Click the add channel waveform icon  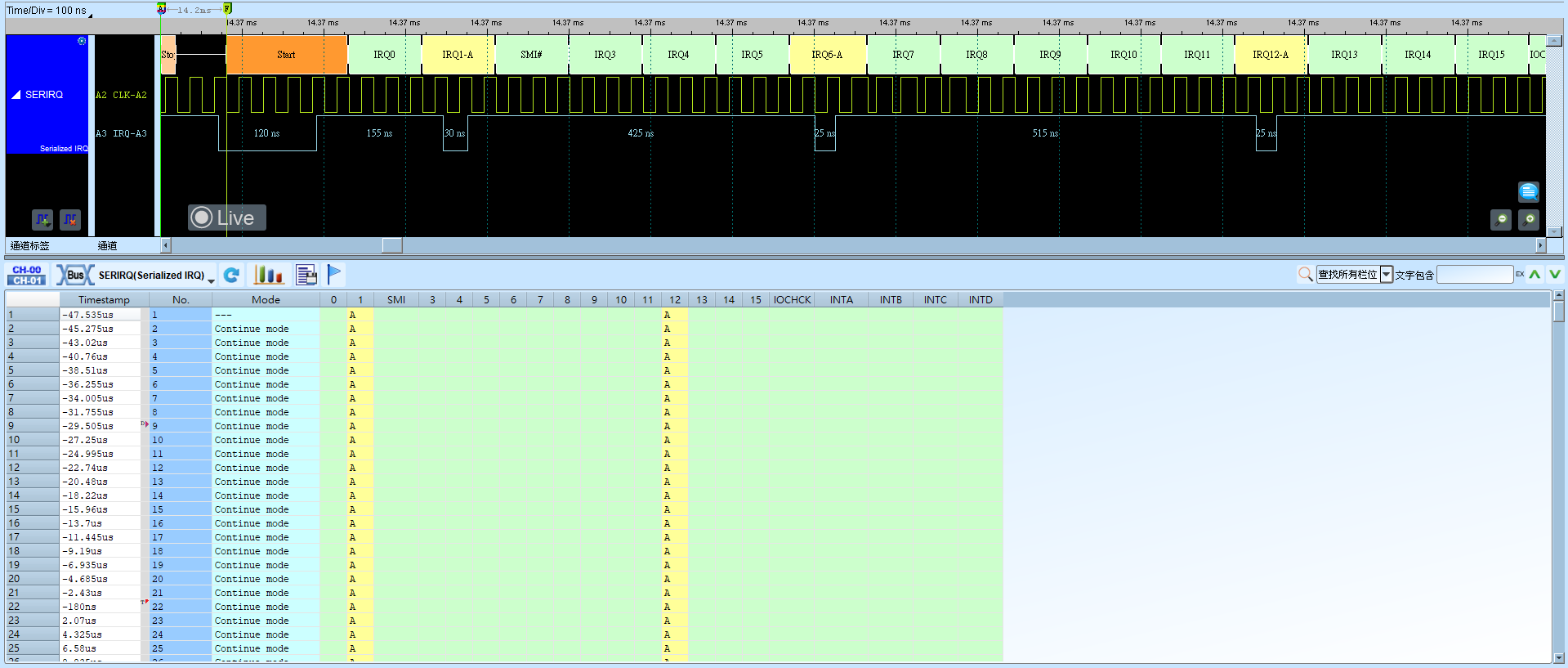pos(42,219)
